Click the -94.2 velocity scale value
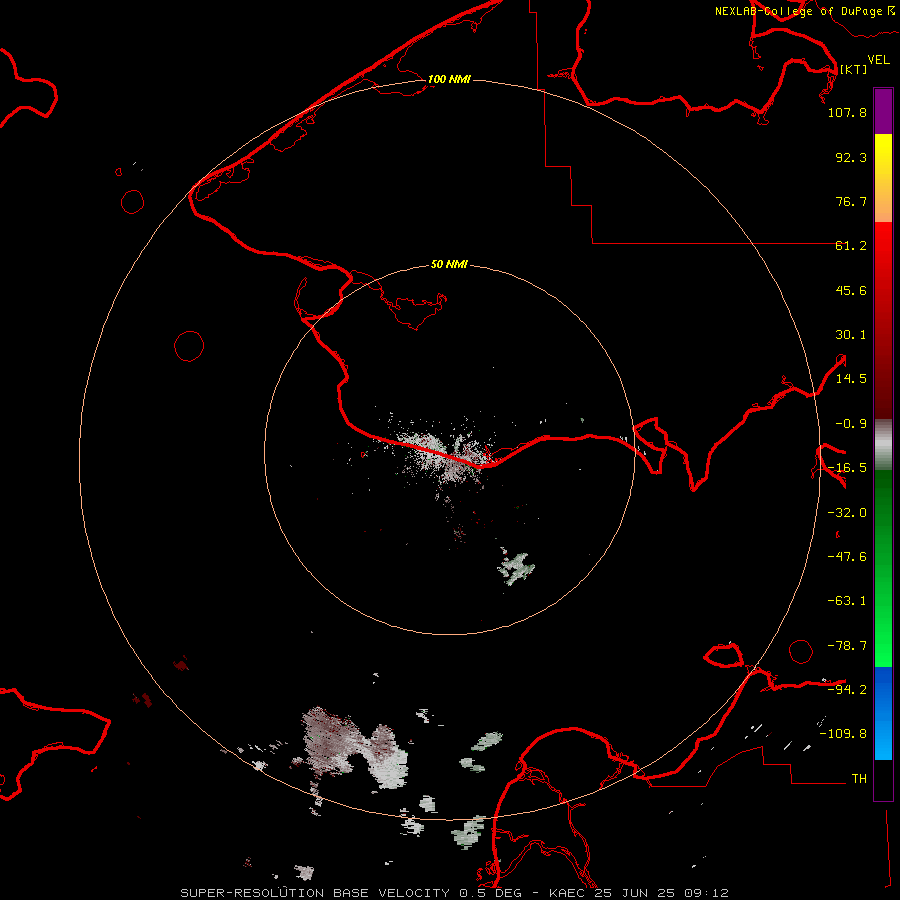Viewport: 900px width, 900px height. click(847, 689)
